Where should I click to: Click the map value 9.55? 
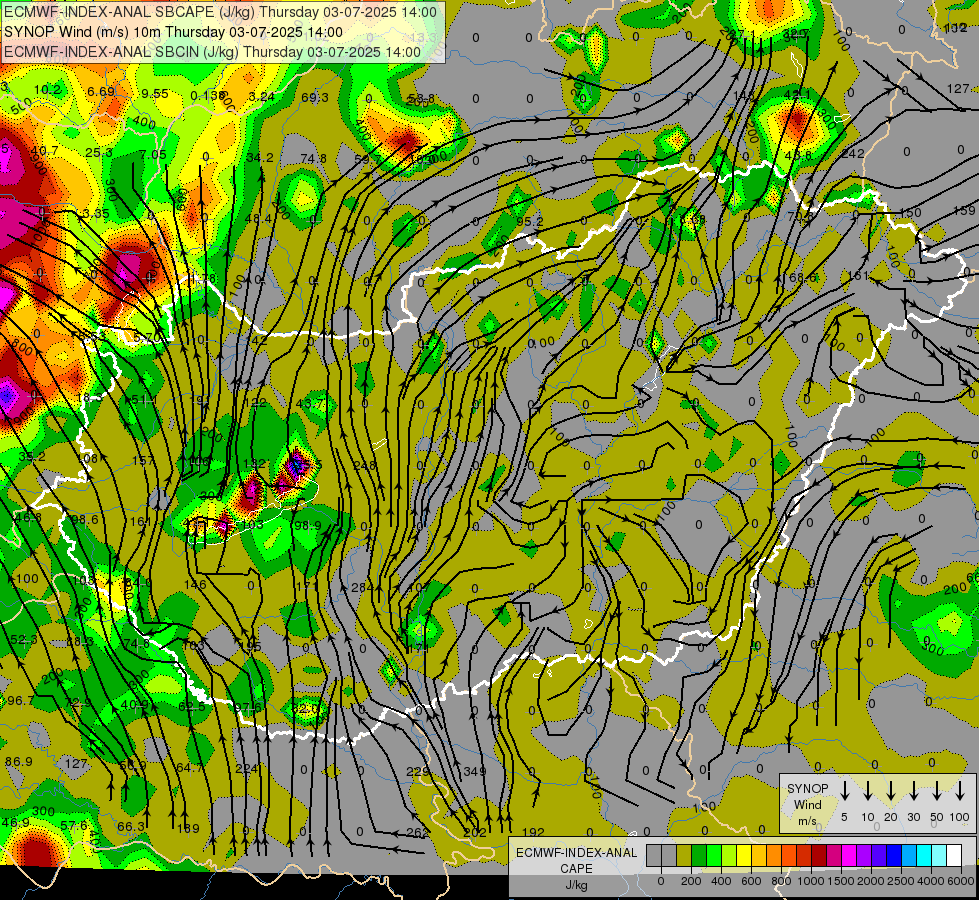click(155, 94)
